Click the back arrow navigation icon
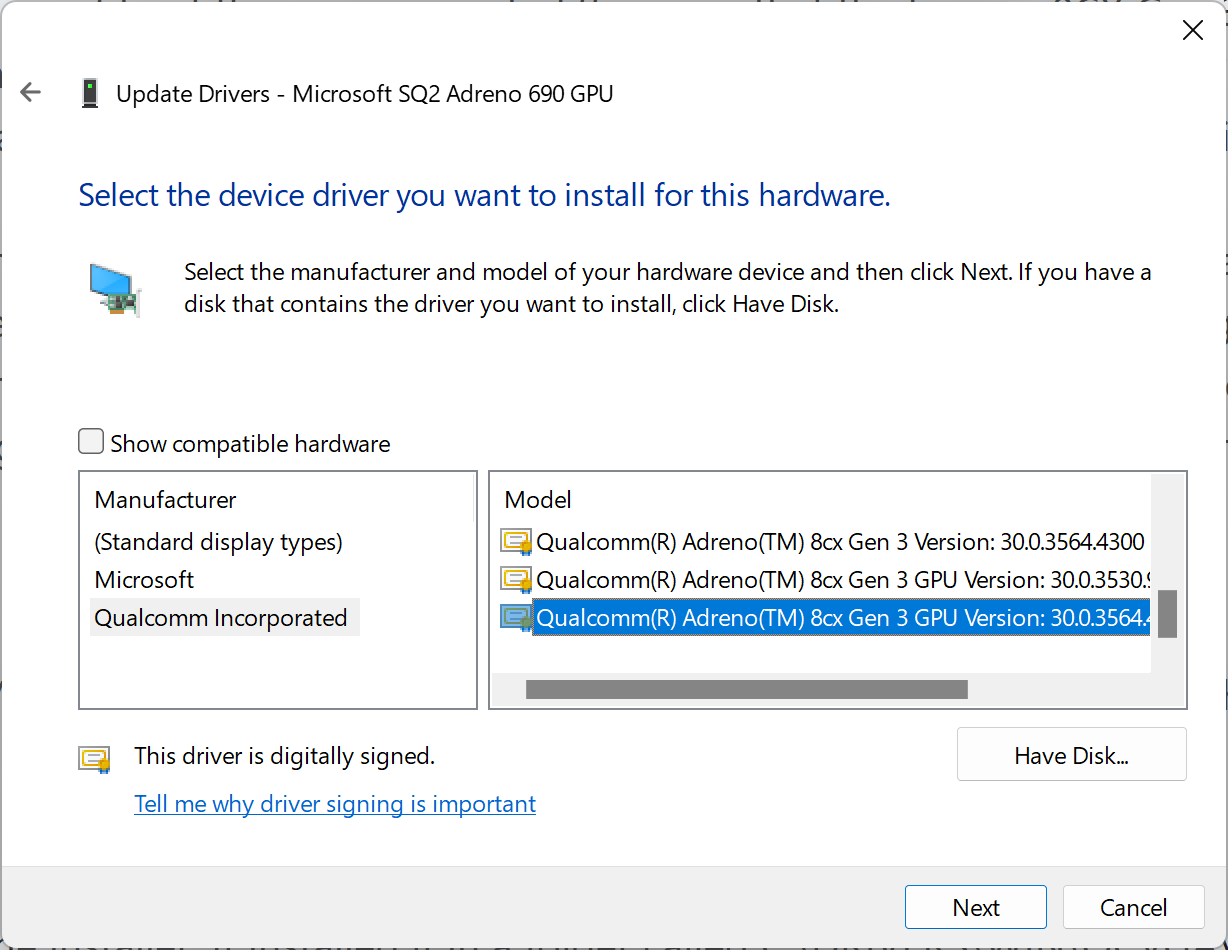Screen dimensions: 1228x950 pyautogui.click(x=30, y=92)
